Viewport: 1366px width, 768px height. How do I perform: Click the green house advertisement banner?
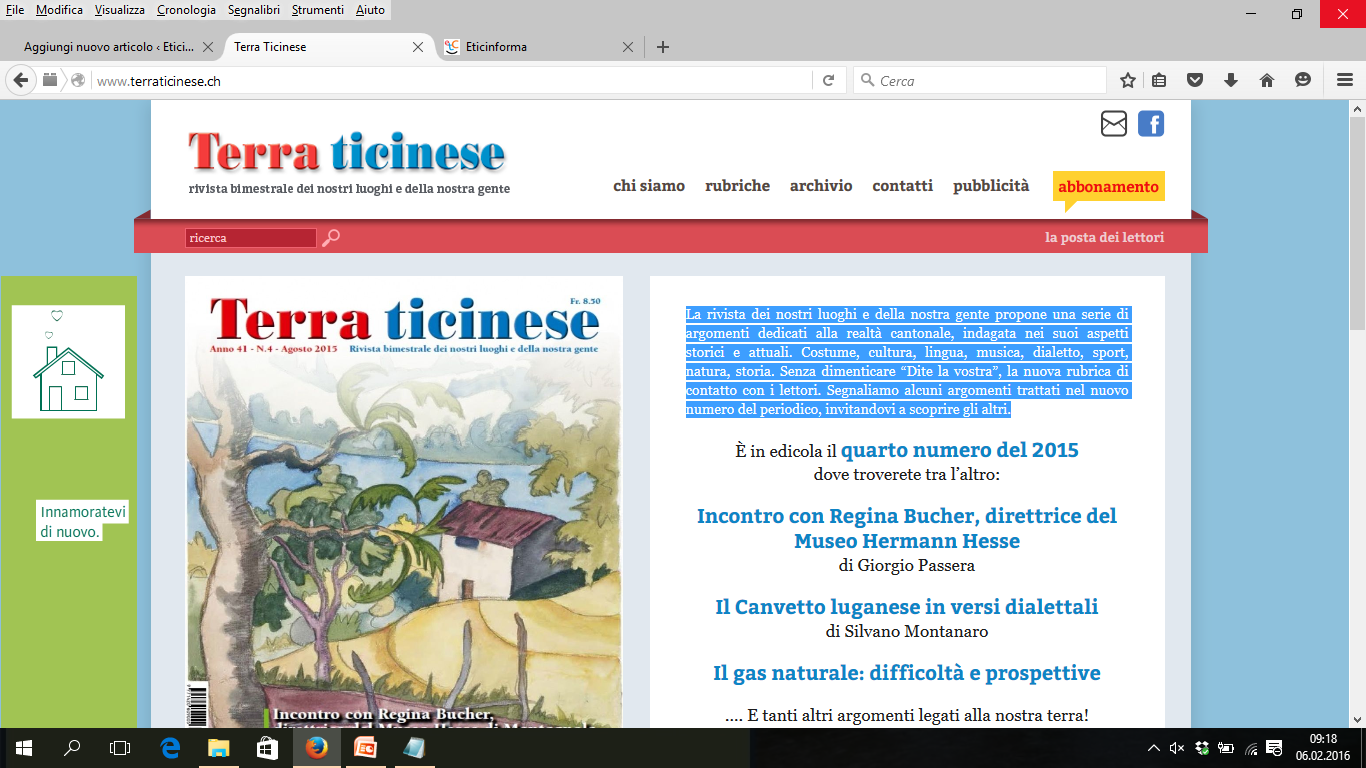tap(68, 500)
